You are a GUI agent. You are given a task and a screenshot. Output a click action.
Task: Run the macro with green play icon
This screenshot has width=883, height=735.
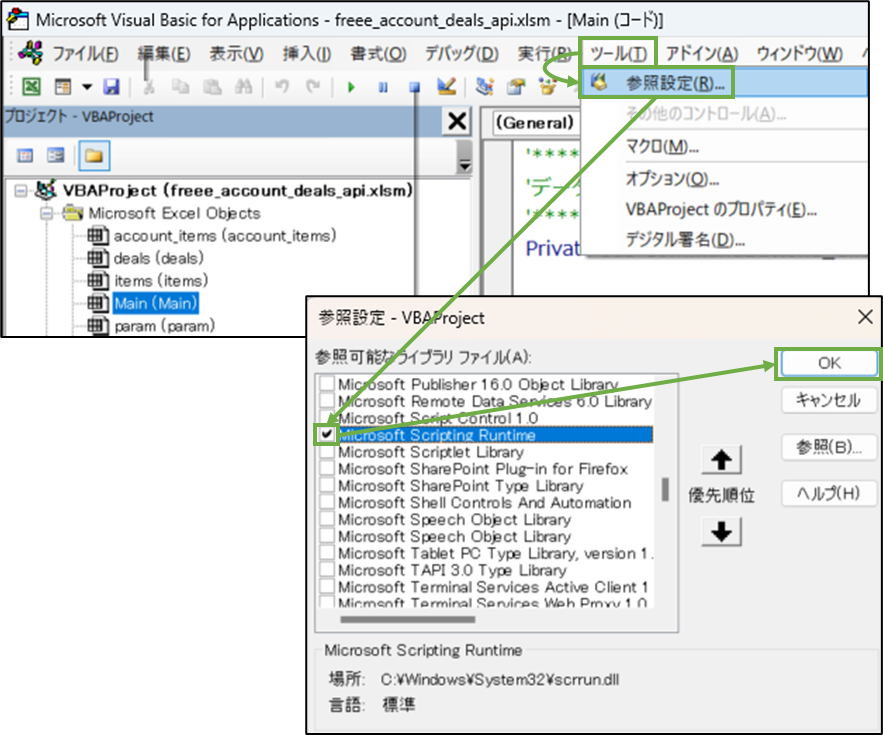point(351,87)
